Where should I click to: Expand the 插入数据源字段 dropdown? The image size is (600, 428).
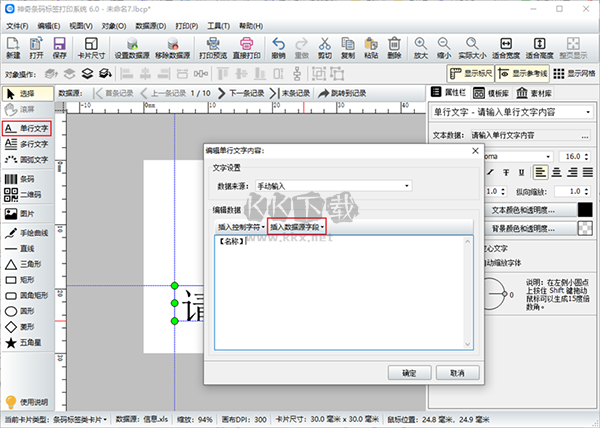(x=298, y=227)
